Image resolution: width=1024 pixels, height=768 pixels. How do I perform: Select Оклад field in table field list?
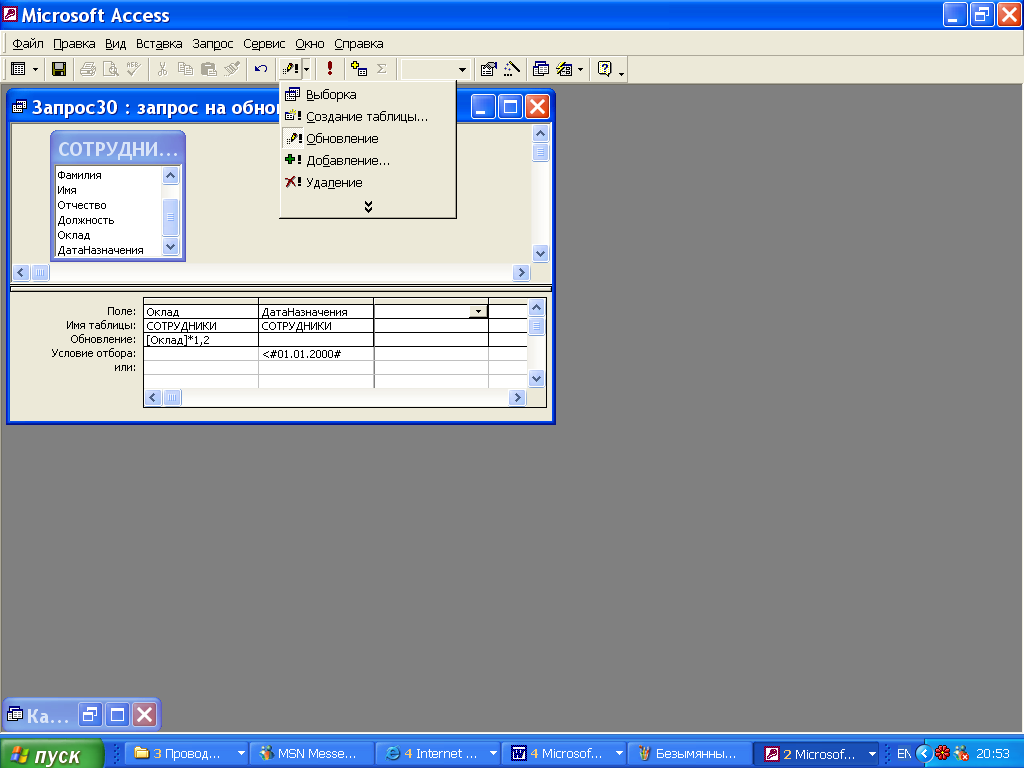(74, 235)
